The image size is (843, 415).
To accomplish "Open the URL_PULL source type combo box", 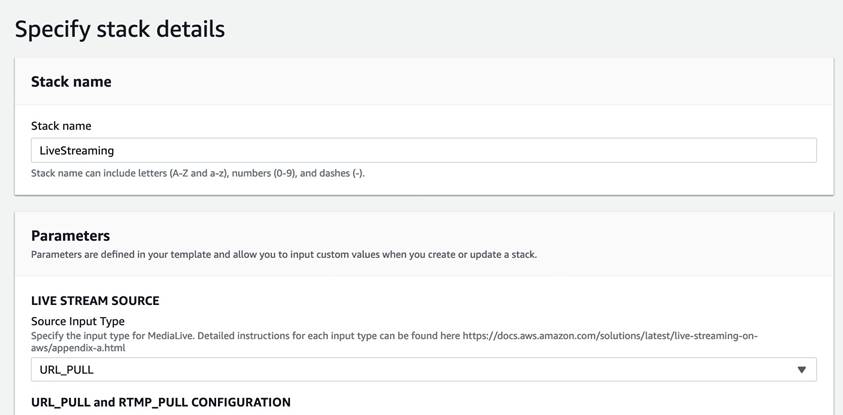I will (424, 369).
